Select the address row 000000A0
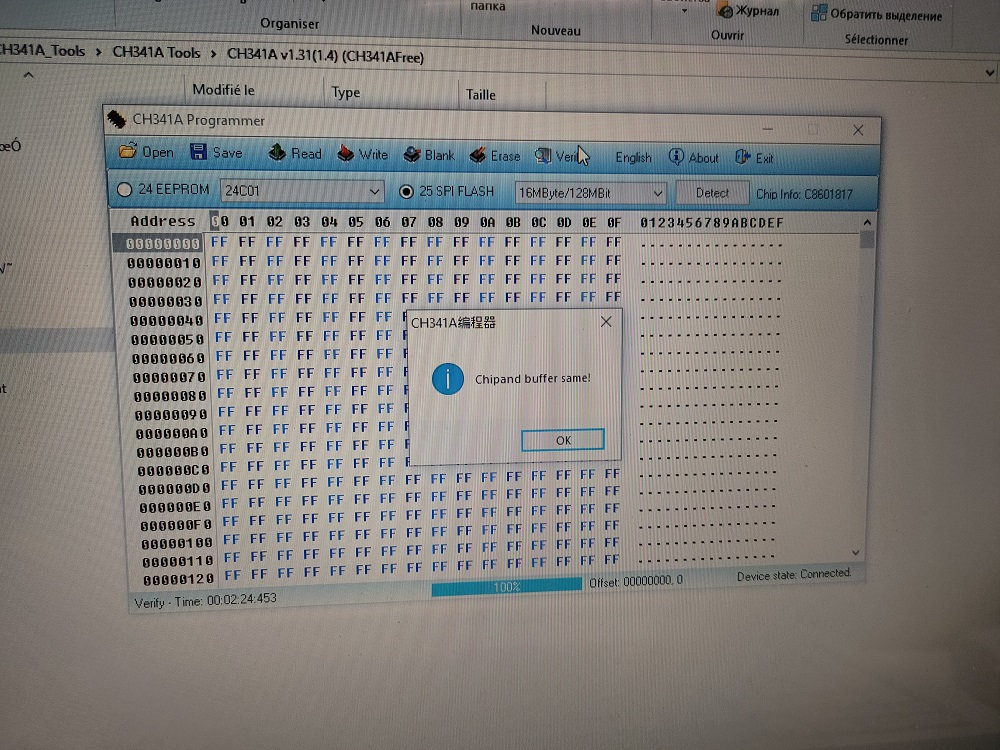Viewport: 1000px width, 750px height. point(172,433)
